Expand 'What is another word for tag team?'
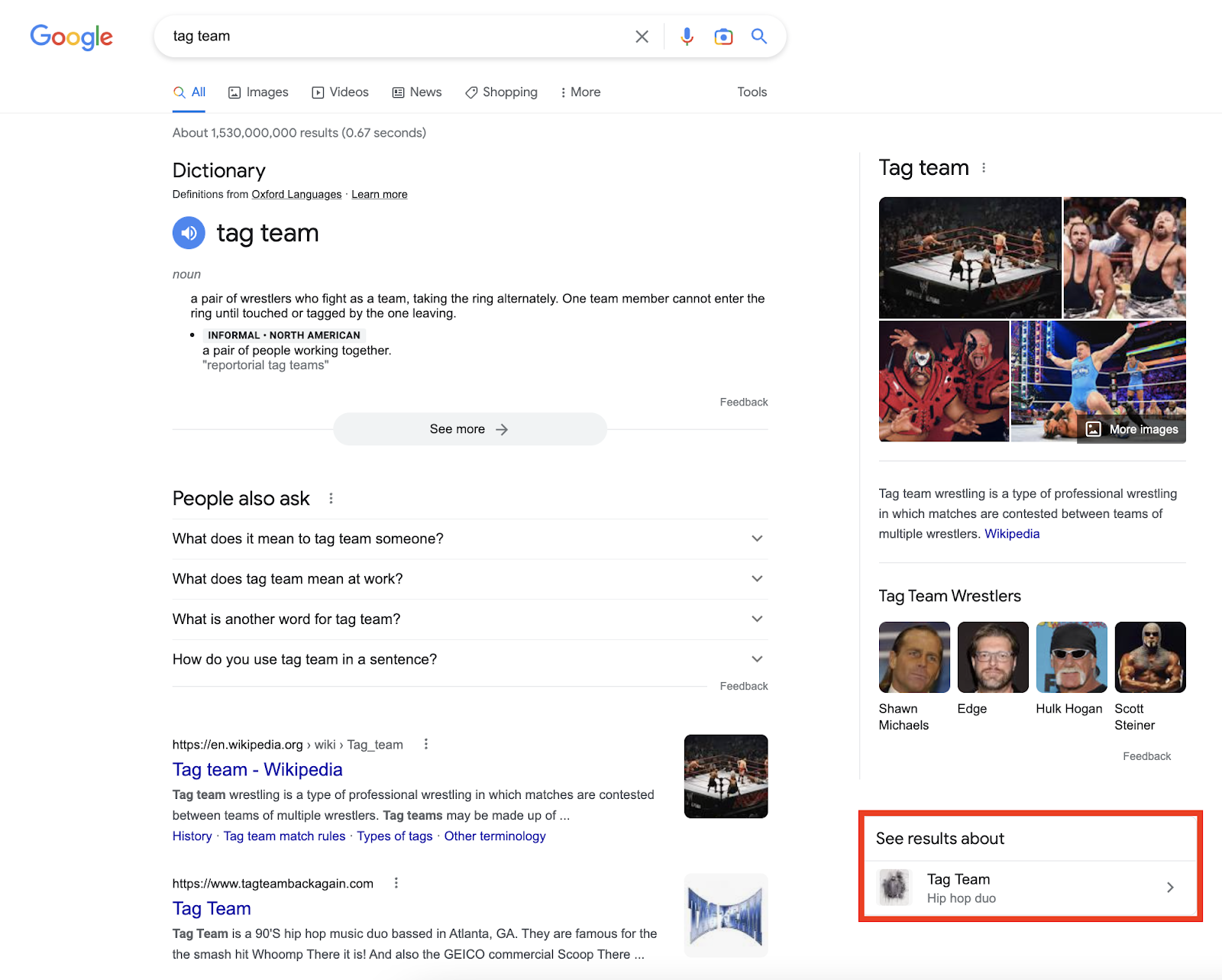The image size is (1222, 980). tap(470, 619)
